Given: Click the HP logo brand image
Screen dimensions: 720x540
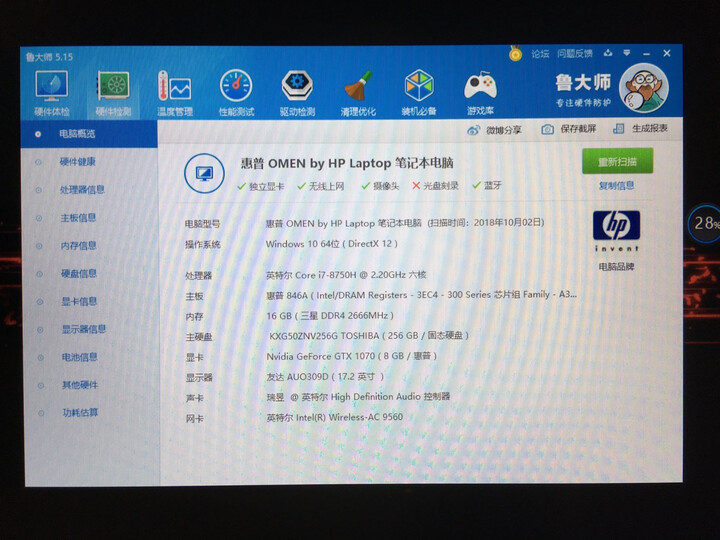Looking at the screenshot, I should (616, 231).
